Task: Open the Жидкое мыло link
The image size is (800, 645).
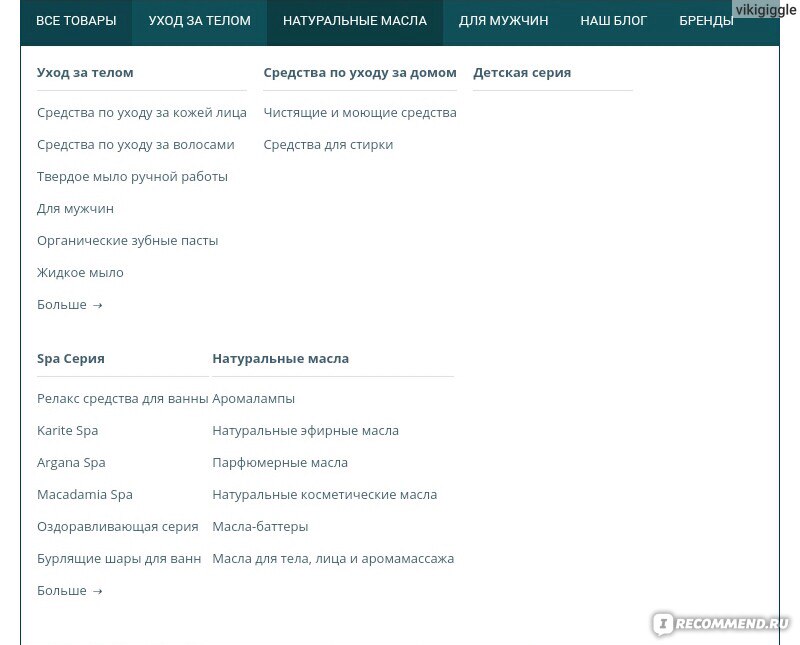Action: coord(80,272)
